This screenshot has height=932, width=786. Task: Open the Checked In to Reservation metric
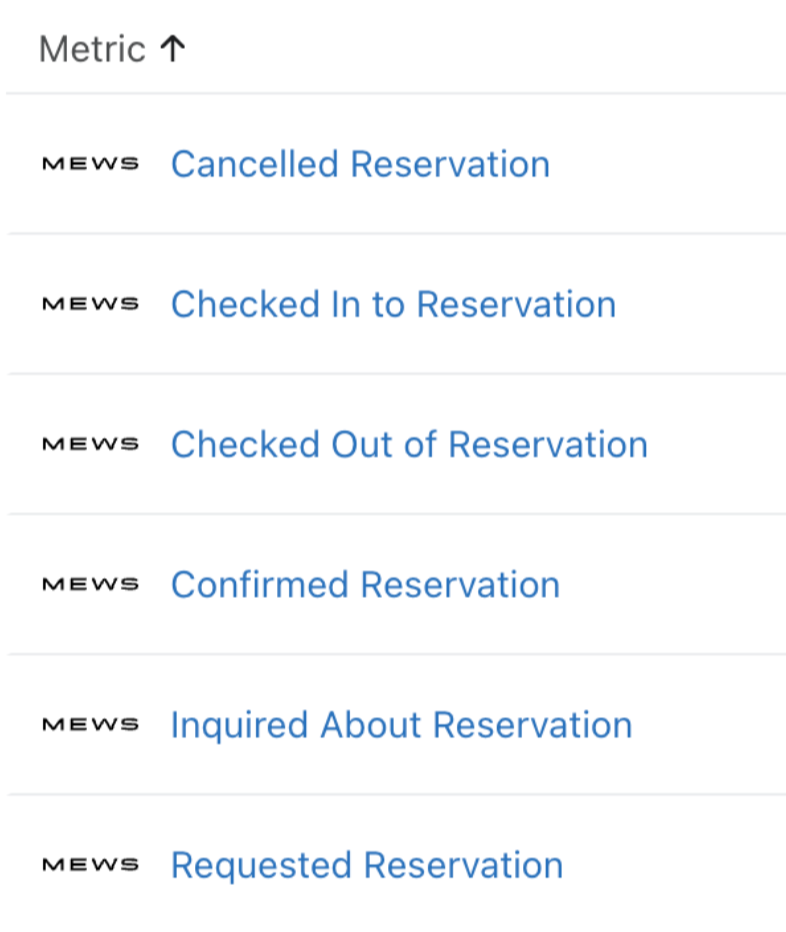pyautogui.click(x=393, y=304)
